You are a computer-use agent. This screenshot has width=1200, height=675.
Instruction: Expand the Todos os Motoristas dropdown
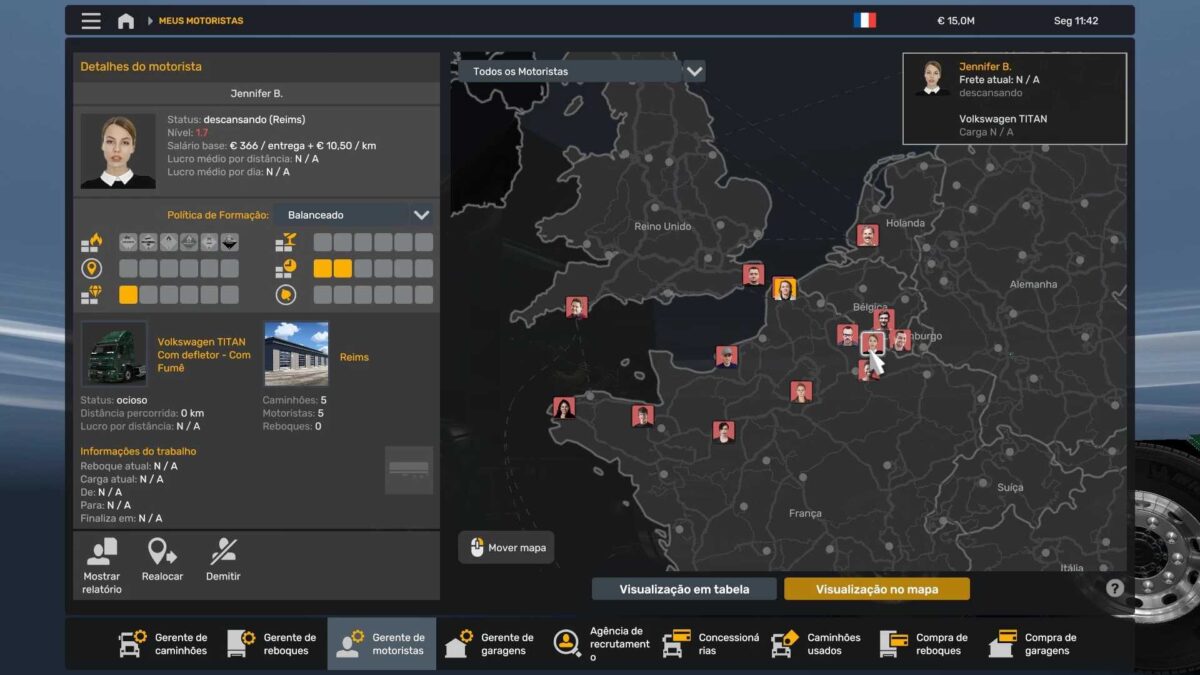pos(570,71)
